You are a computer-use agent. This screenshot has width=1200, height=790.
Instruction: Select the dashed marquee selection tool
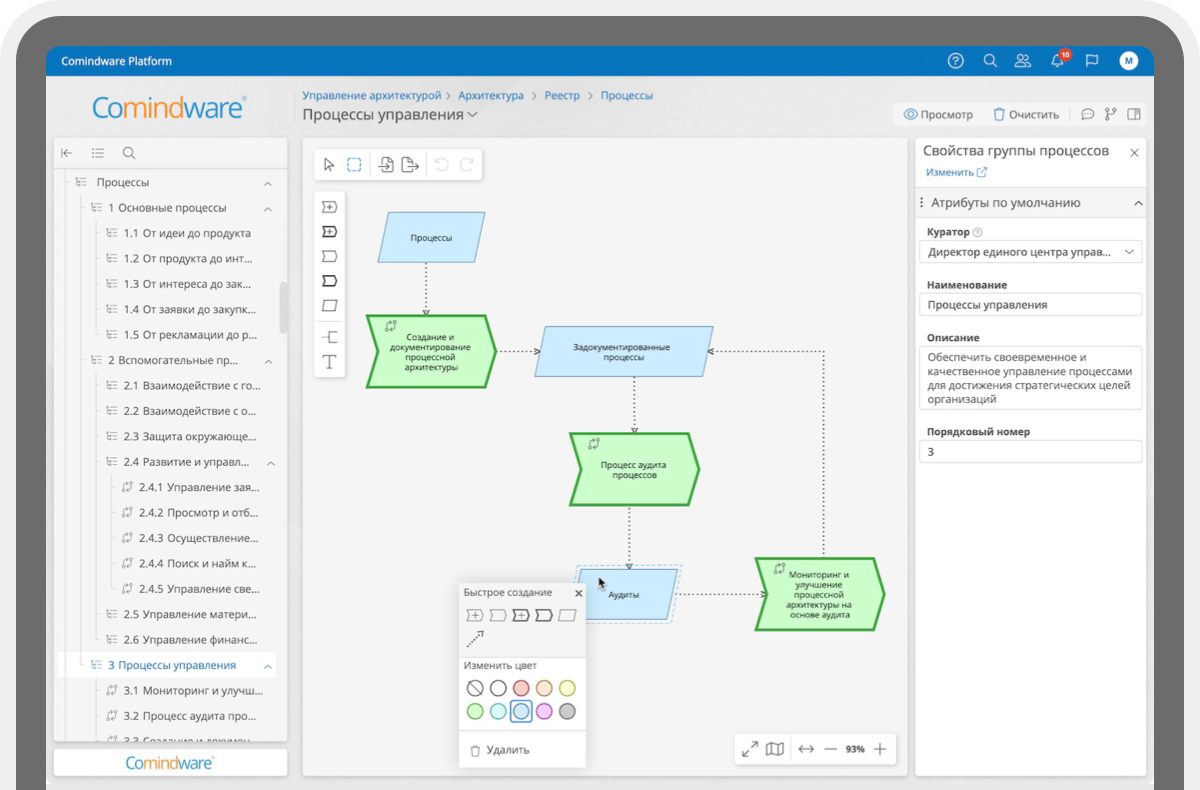(x=354, y=165)
